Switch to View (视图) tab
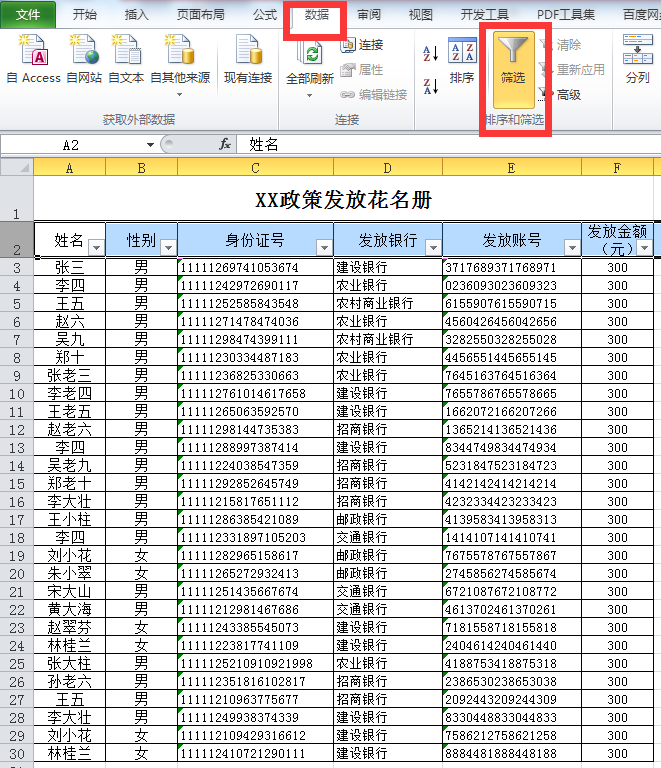 point(421,15)
